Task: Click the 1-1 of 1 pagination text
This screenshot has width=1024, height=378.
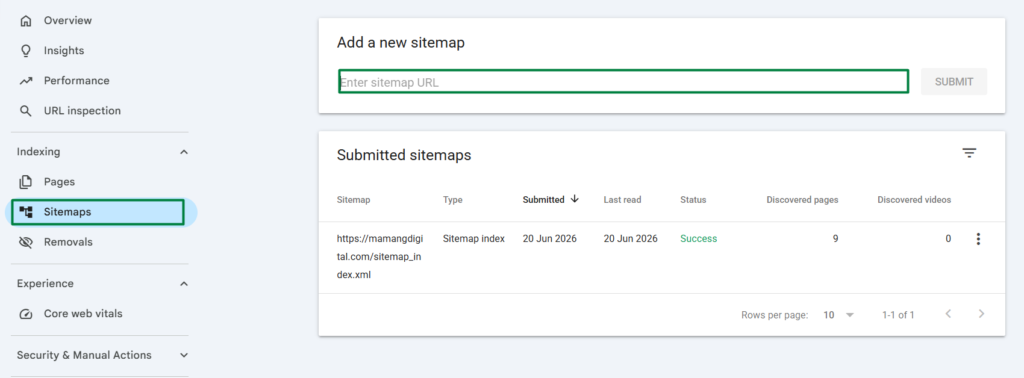Action: click(x=898, y=315)
